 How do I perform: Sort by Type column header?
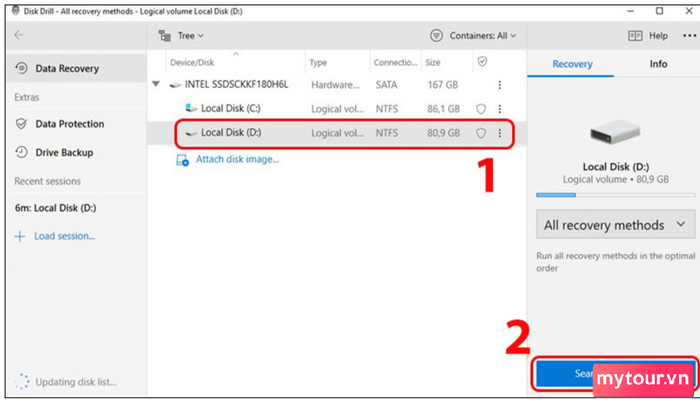point(318,63)
